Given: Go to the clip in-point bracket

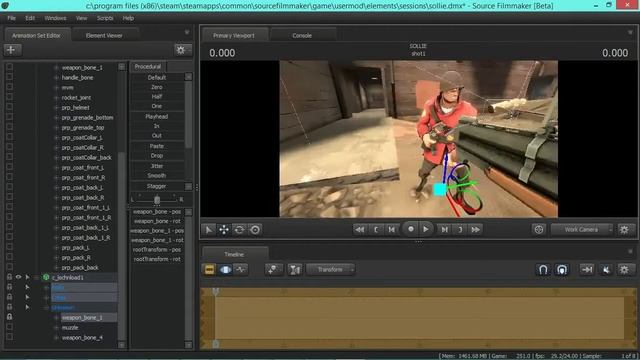Looking at the screenshot, I should pos(376,230).
